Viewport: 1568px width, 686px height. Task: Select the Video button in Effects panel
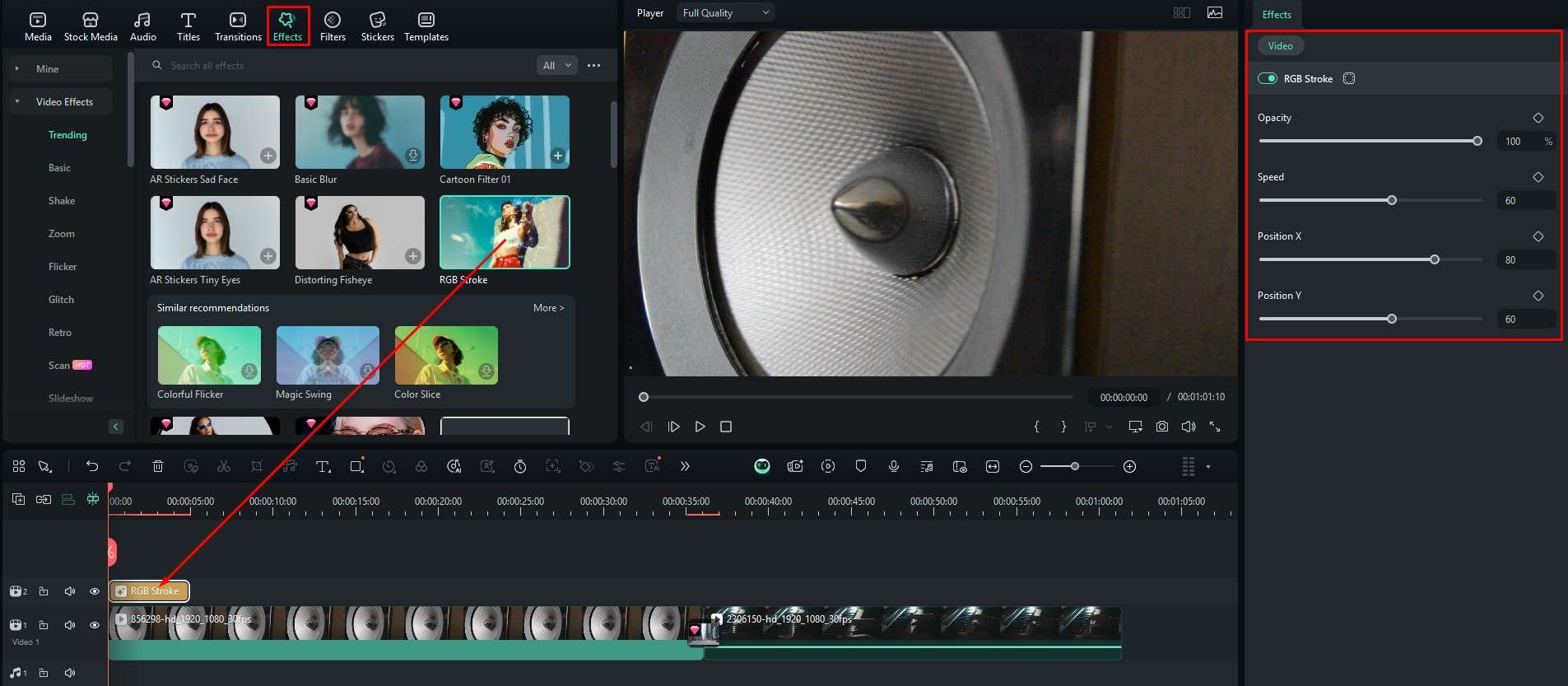click(x=1280, y=46)
